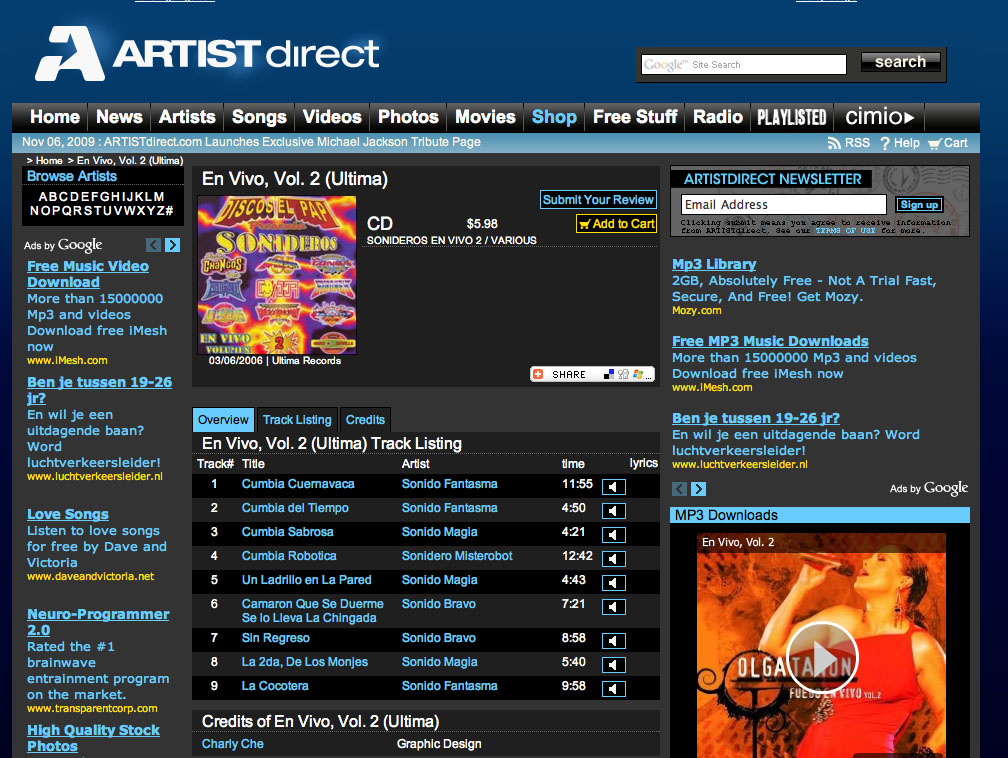Go to next Google ads in left sidebar

point(172,245)
